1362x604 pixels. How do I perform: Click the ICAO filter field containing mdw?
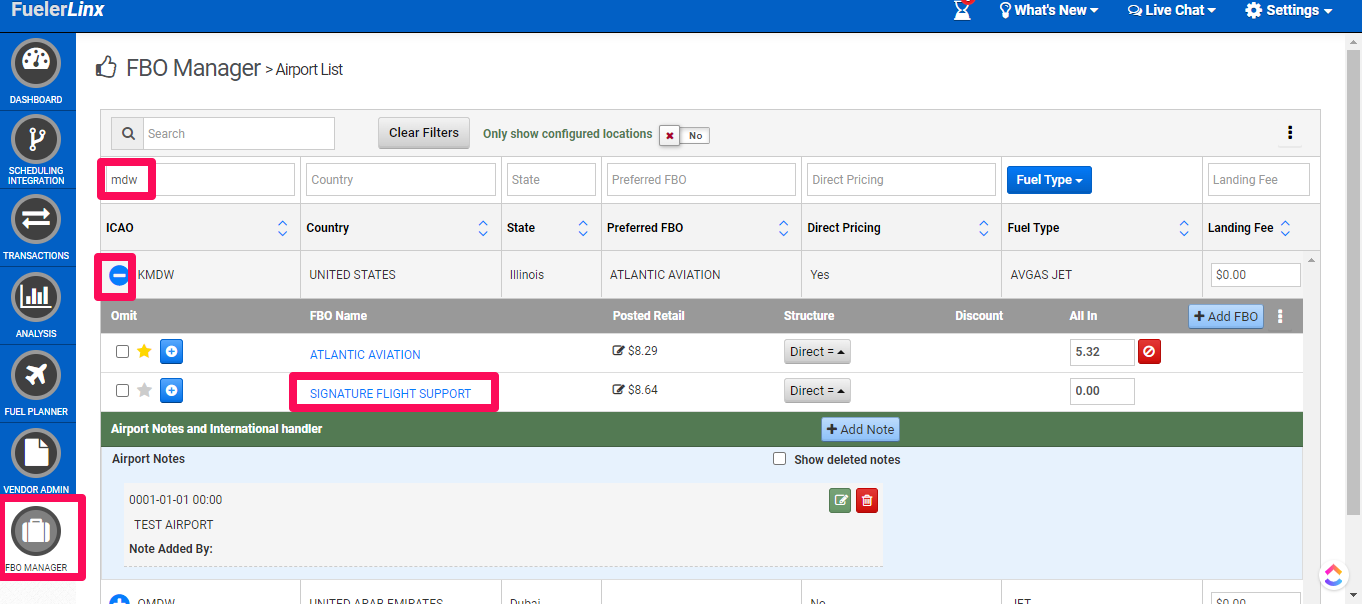pos(200,180)
